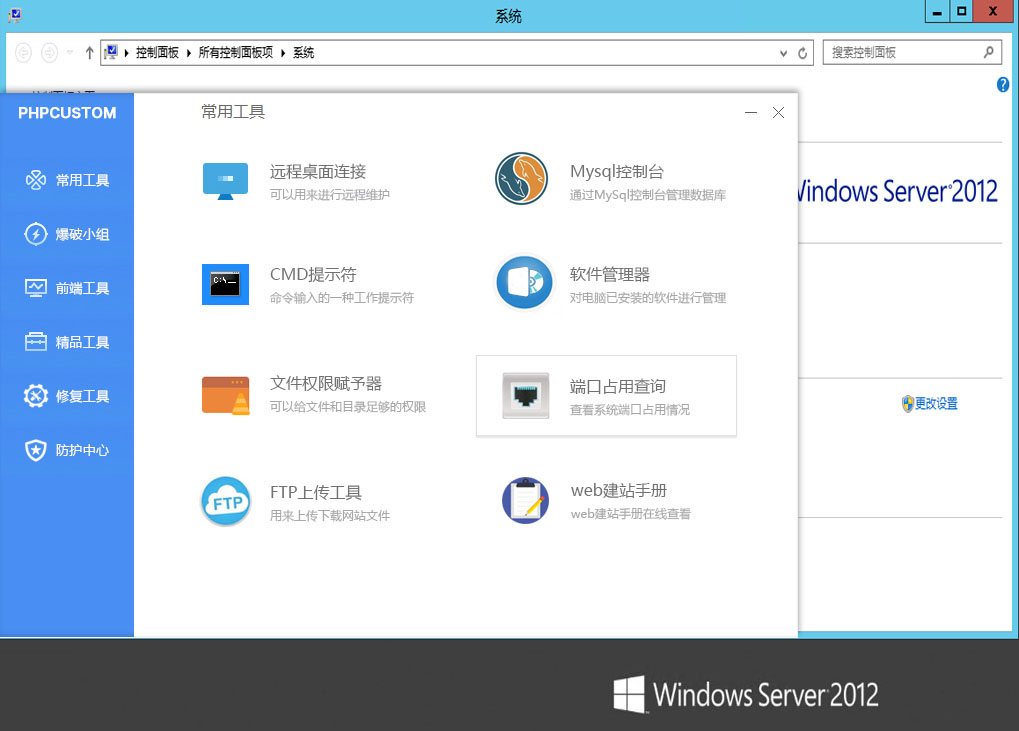The image size is (1019, 731).
Task: Minimize the PHPCUSTOM tool window
Action: (751, 112)
